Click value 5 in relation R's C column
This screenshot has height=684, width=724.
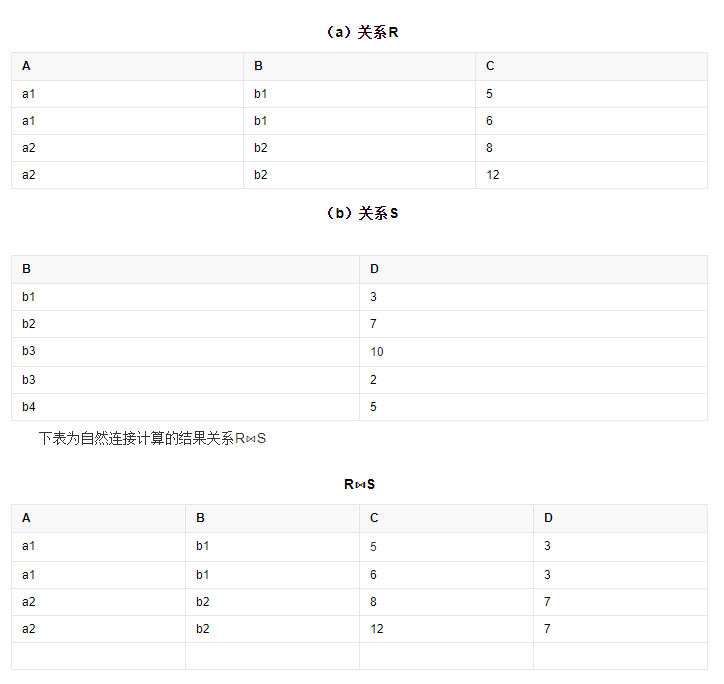point(489,94)
